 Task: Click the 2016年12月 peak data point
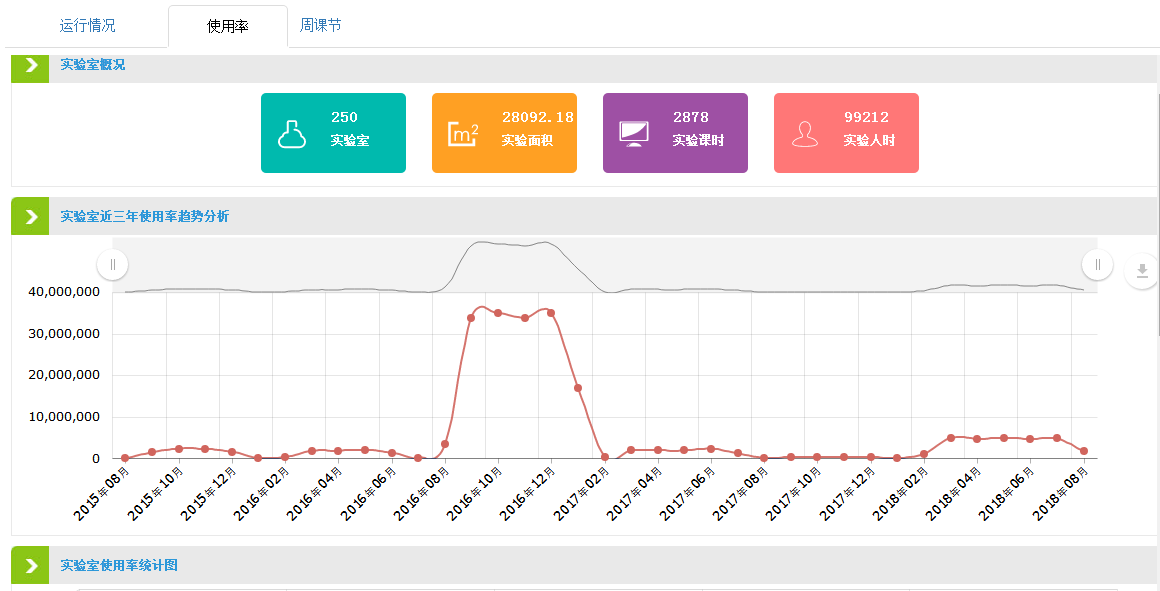click(551, 313)
